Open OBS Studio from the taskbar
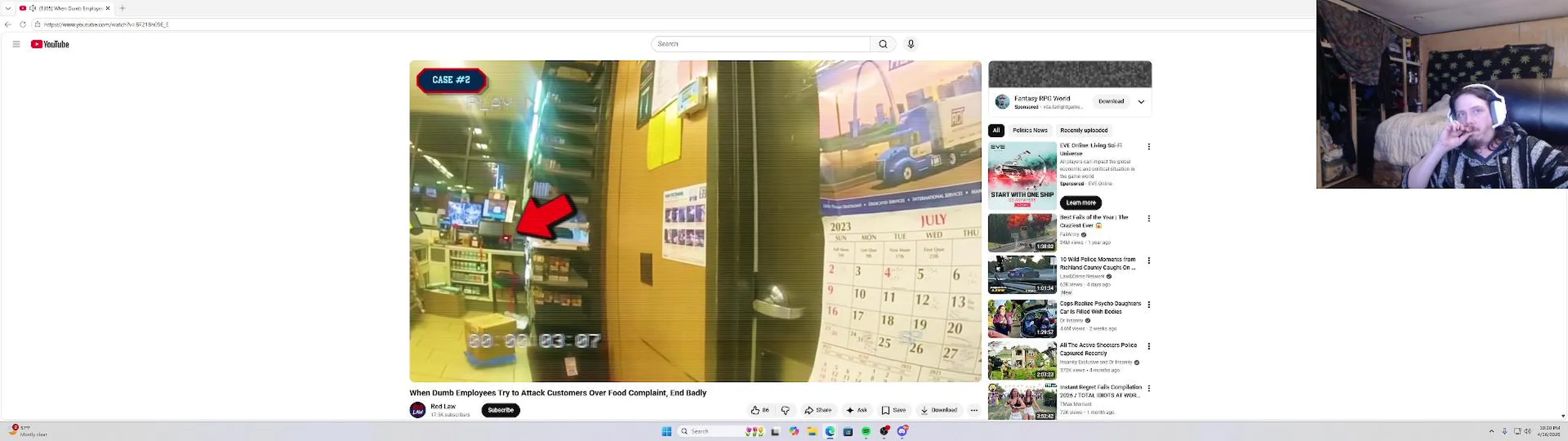The height and width of the screenshot is (441, 1568). 884,432
